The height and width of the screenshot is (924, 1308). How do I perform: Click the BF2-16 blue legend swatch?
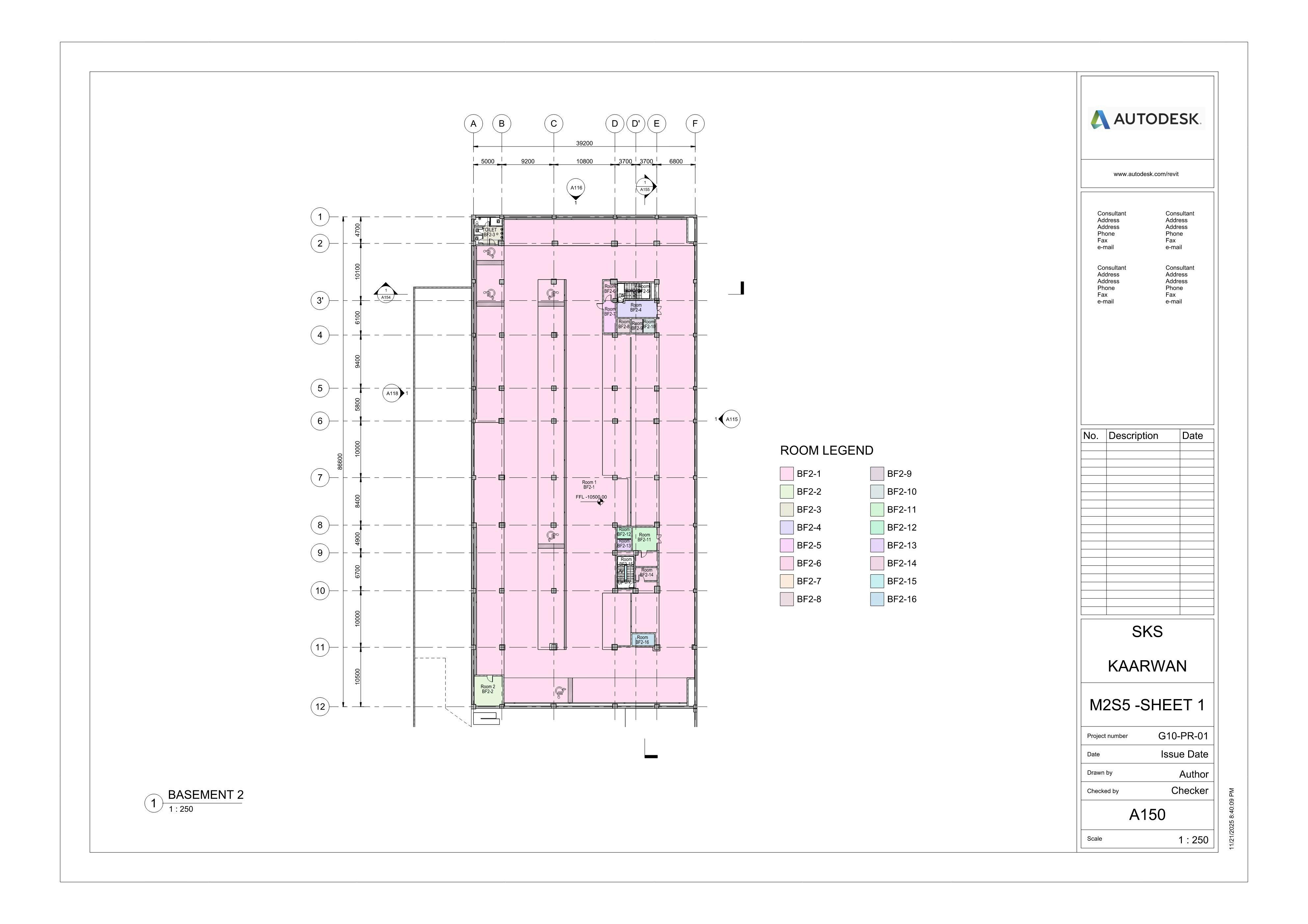877,599
